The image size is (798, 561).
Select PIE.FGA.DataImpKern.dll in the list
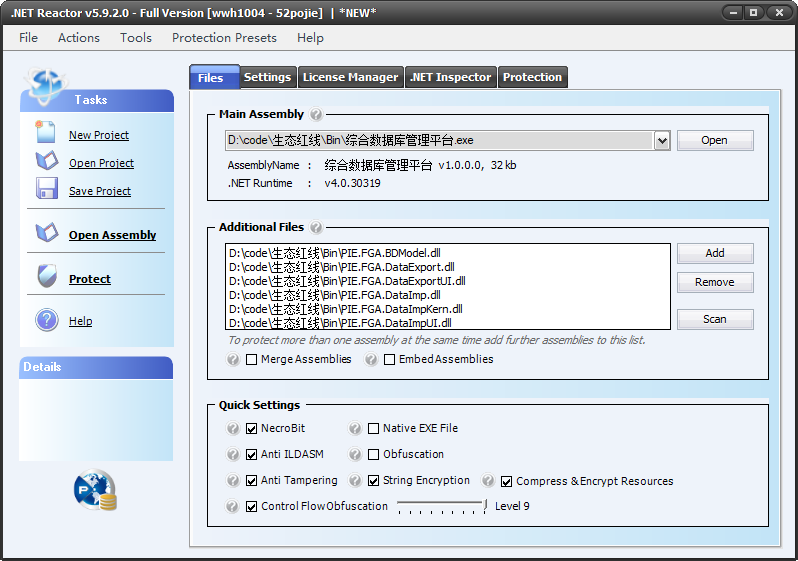[346, 309]
